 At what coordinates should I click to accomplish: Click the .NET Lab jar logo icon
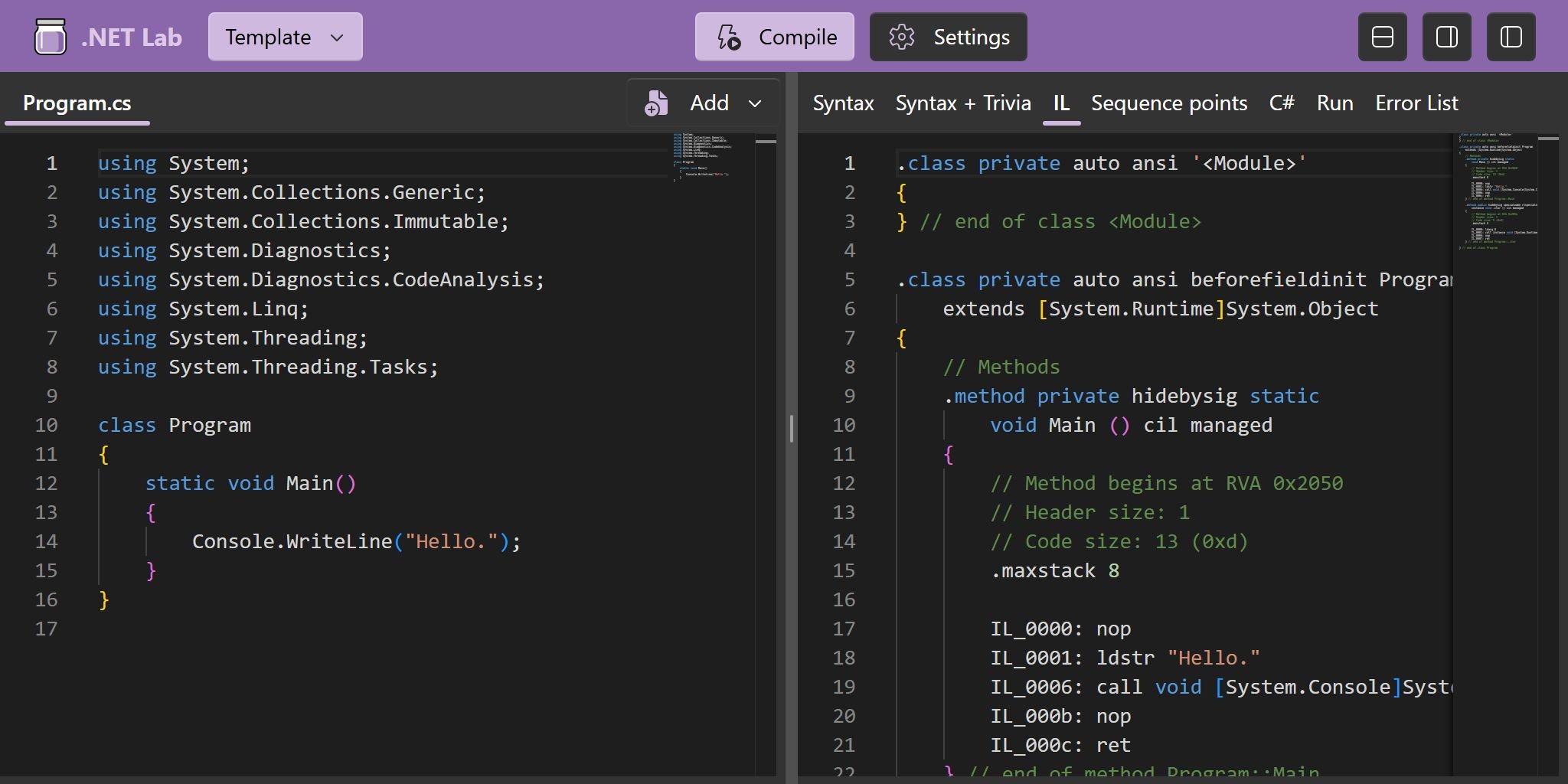click(x=49, y=35)
